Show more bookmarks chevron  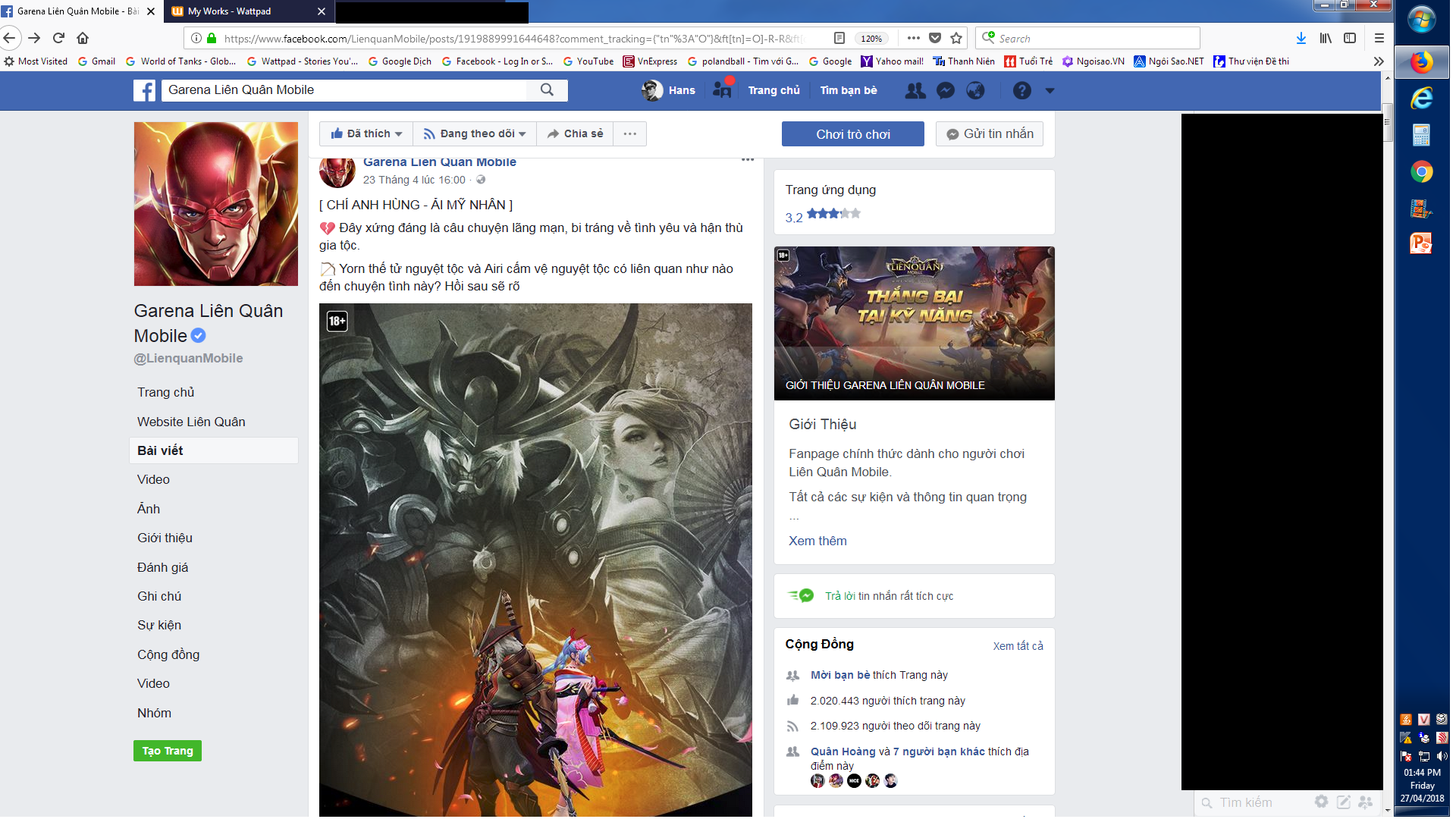tap(1379, 61)
